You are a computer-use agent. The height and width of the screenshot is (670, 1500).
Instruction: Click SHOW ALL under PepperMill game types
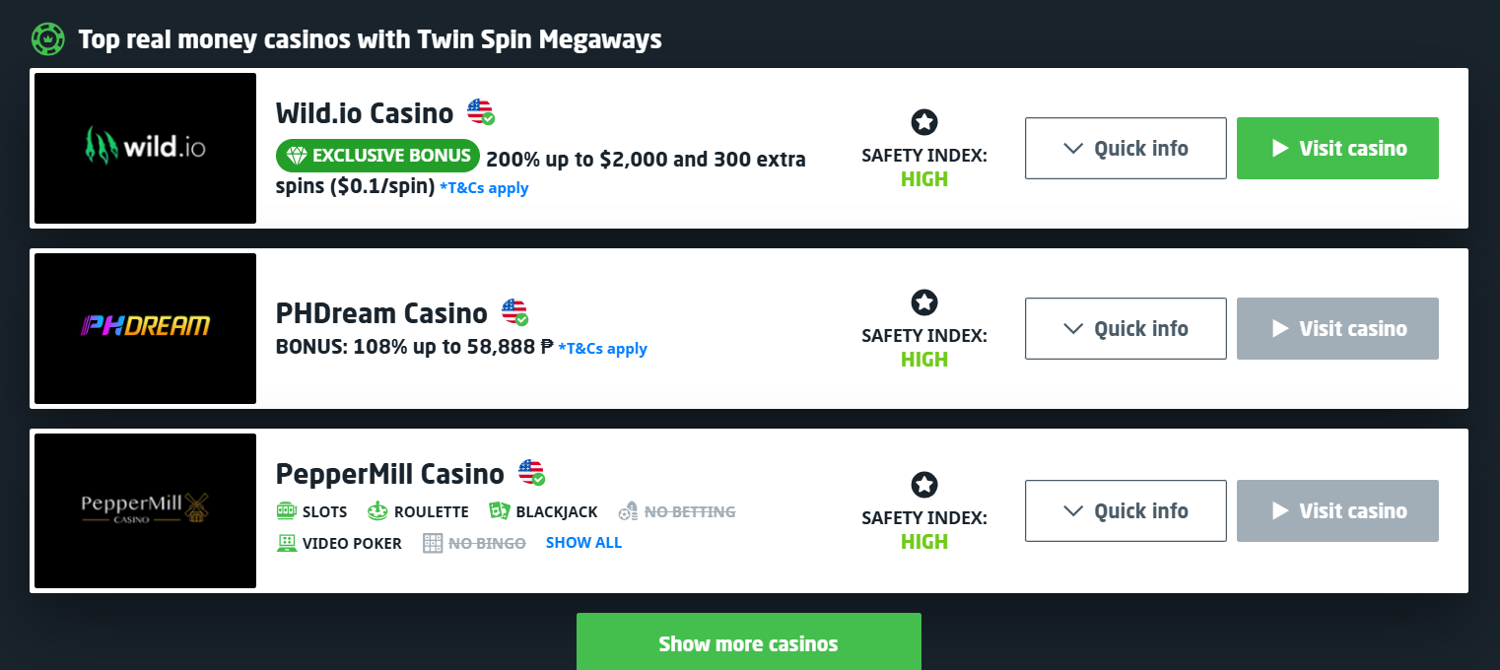pos(583,543)
